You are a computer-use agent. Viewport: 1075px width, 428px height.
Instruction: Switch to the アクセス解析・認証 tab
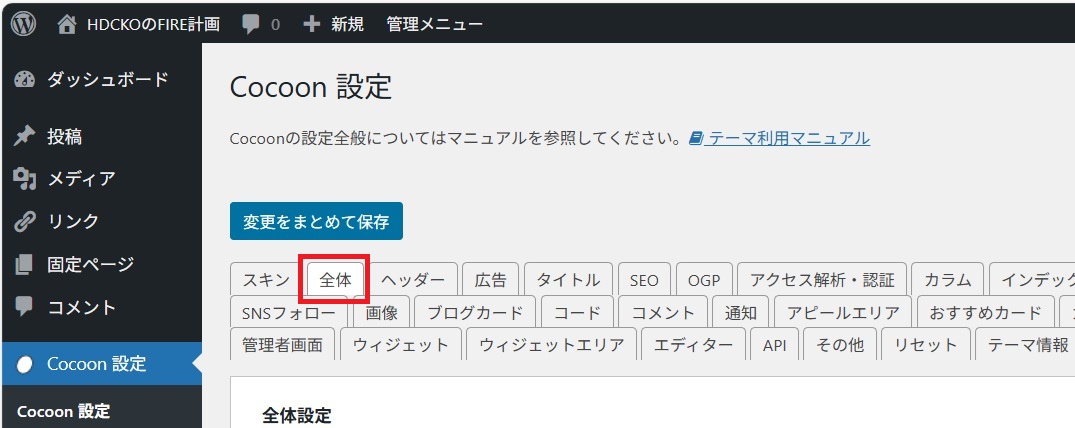[822, 280]
